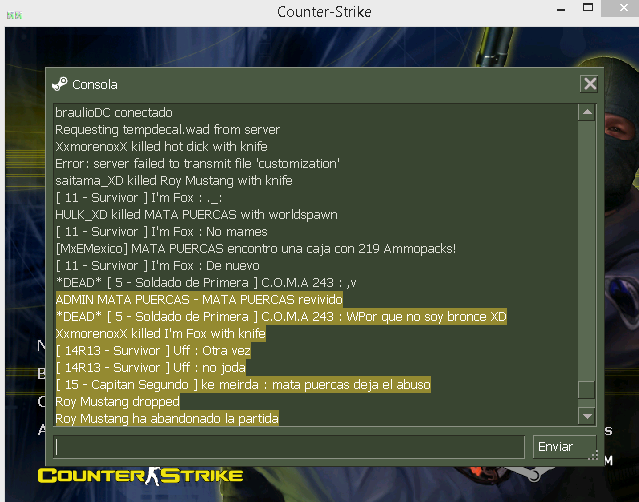This screenshot has width=639, height=502.
Task: Click the console scroll down arrow
Action: point(587,416)
